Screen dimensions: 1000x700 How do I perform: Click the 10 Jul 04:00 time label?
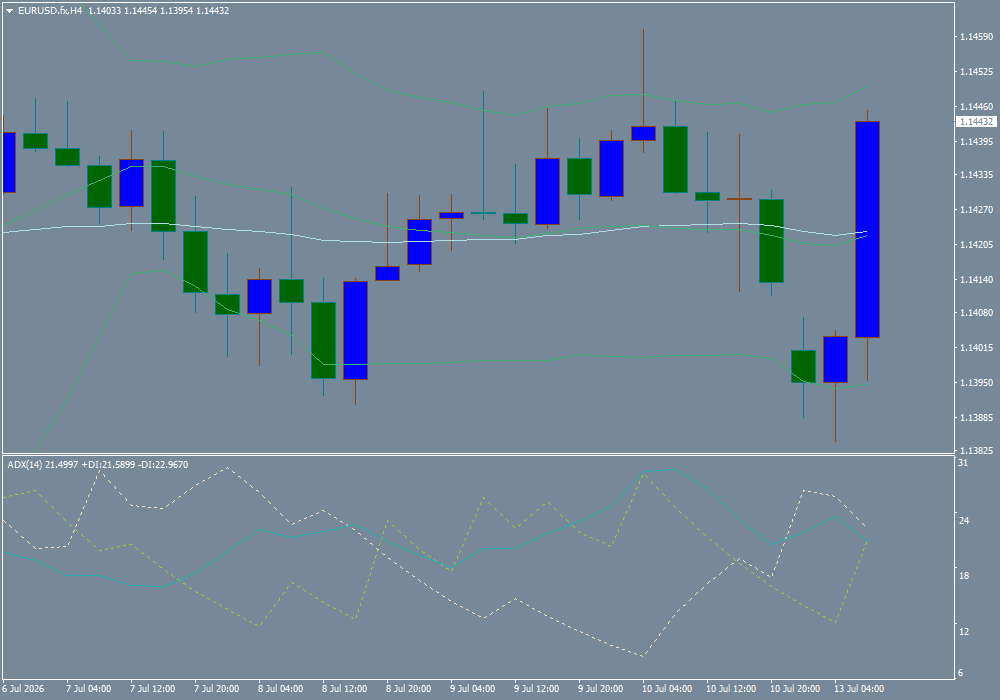[x=666, y=689]
